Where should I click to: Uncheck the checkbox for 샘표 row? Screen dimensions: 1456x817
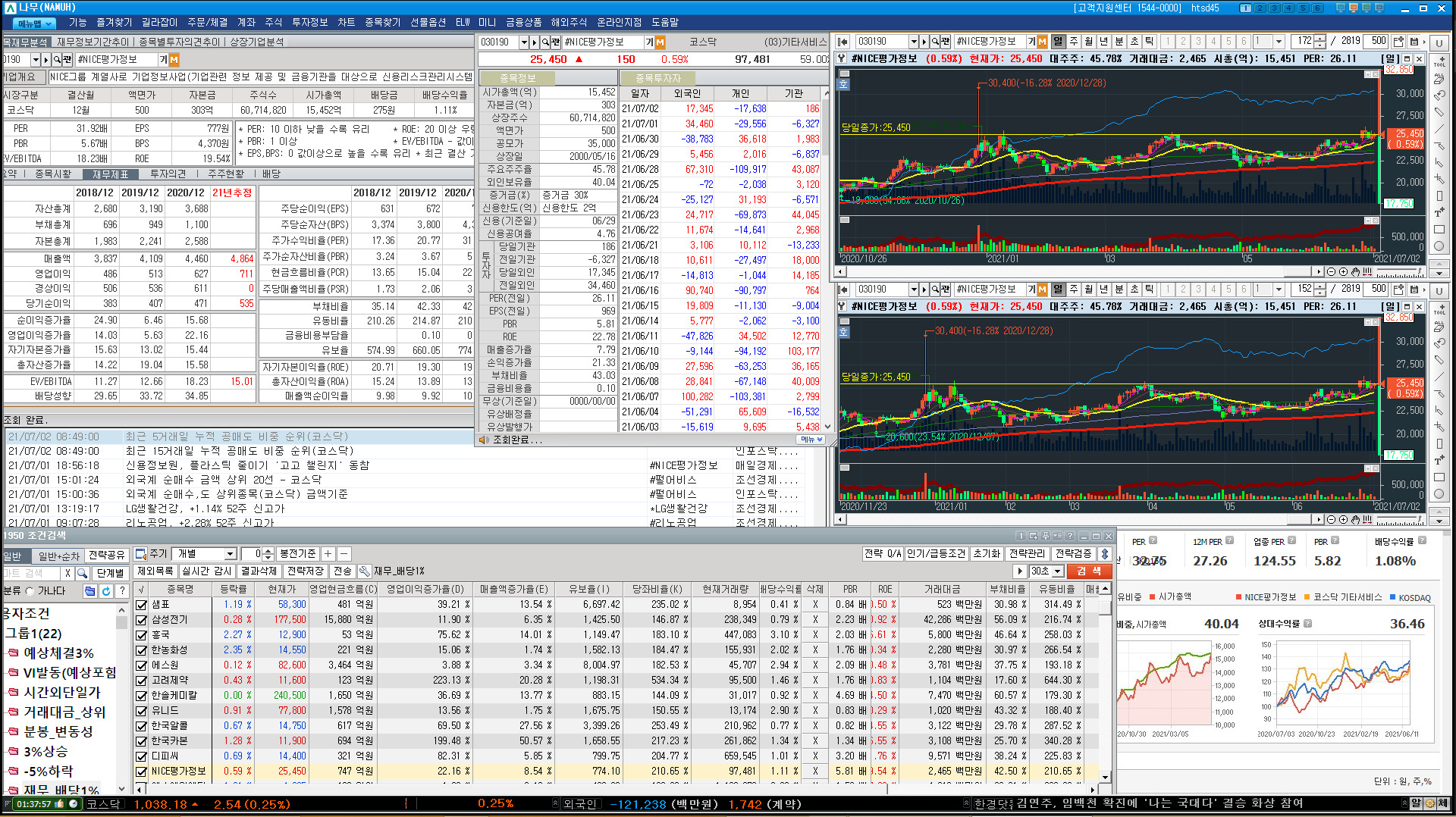141,605
